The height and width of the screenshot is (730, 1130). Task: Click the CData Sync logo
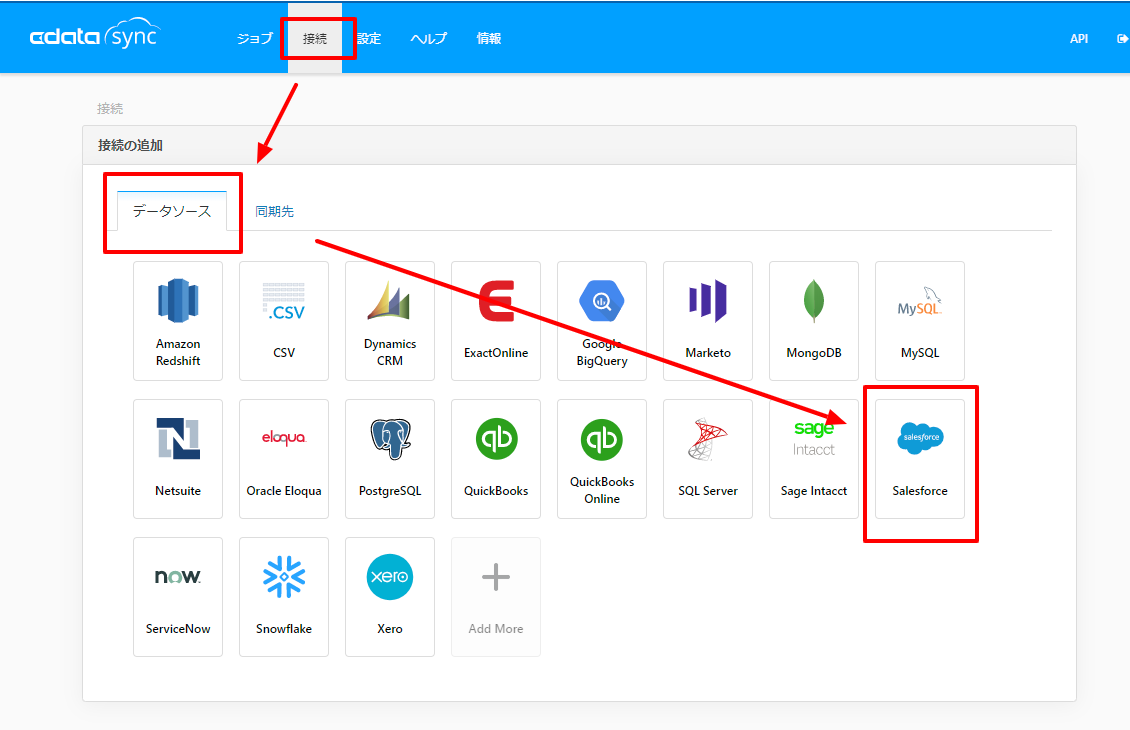pos(94,35)
